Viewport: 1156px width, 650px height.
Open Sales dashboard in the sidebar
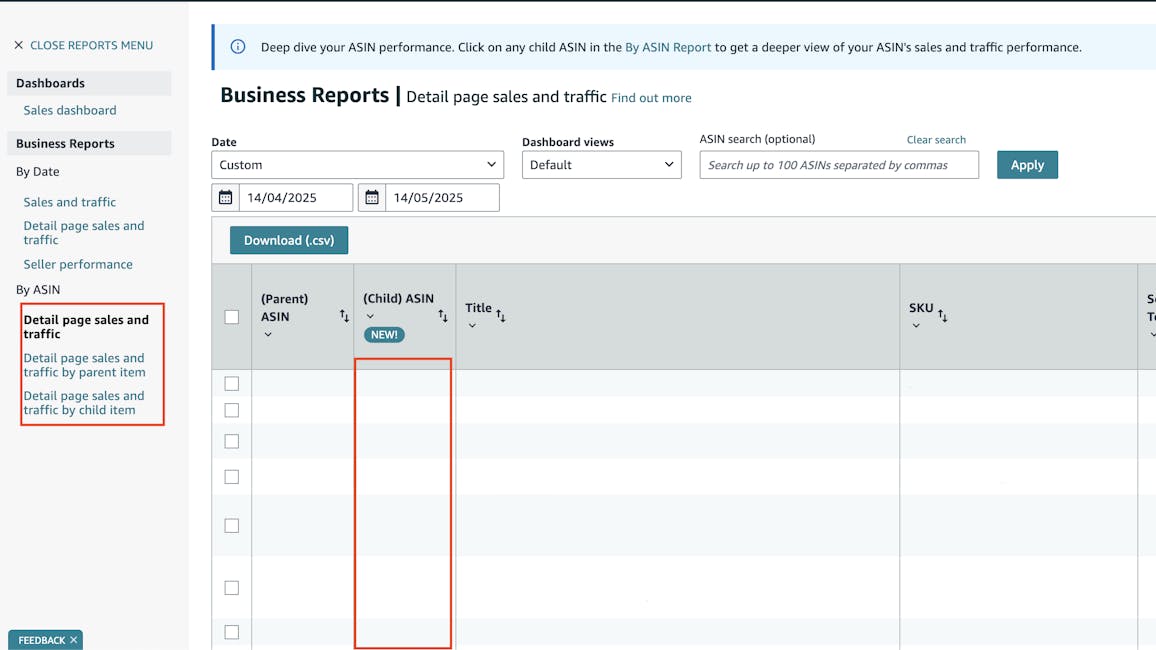(70, 110)
